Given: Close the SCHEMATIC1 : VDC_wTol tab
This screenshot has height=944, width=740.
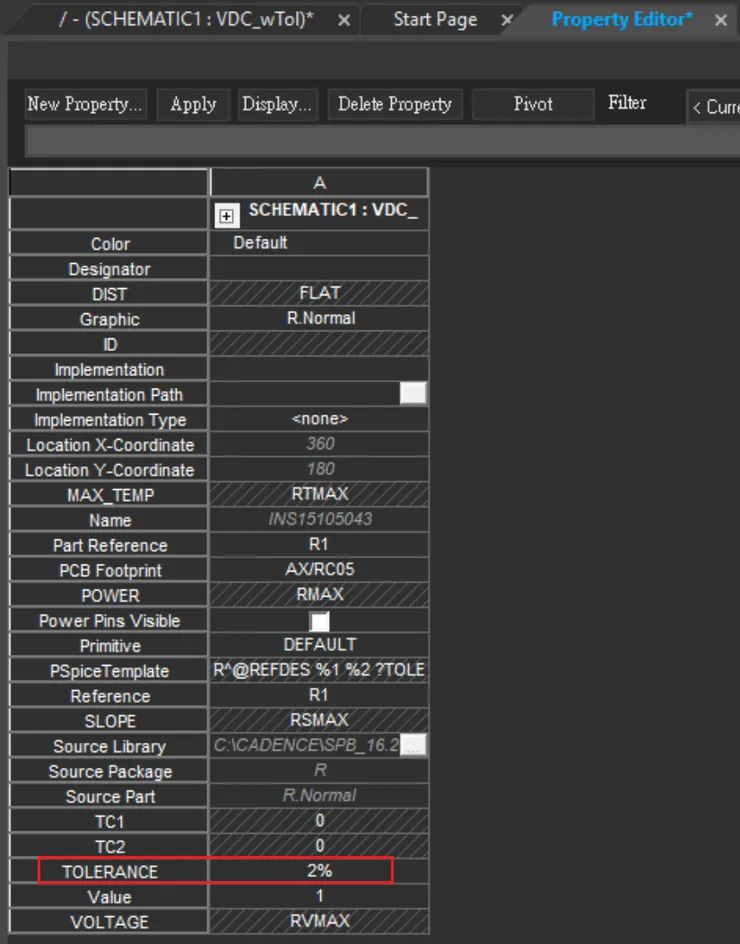Looking at the screenshot, I should coord(344,21).
